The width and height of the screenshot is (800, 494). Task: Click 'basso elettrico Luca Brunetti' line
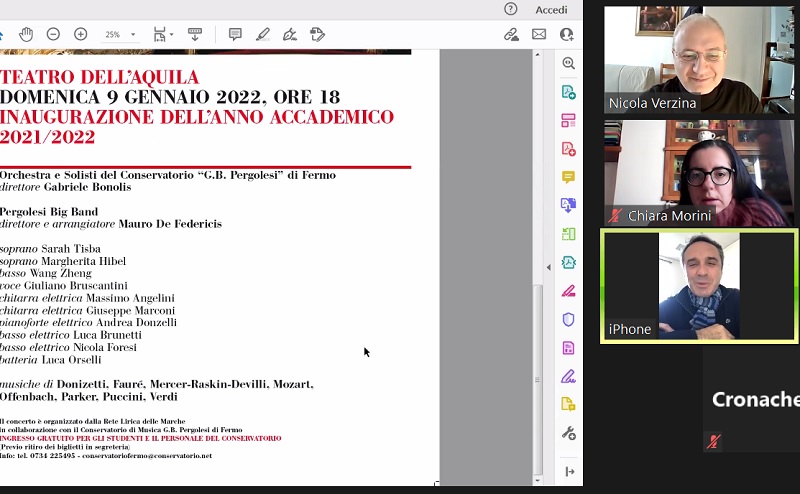(x=71, y=335)
